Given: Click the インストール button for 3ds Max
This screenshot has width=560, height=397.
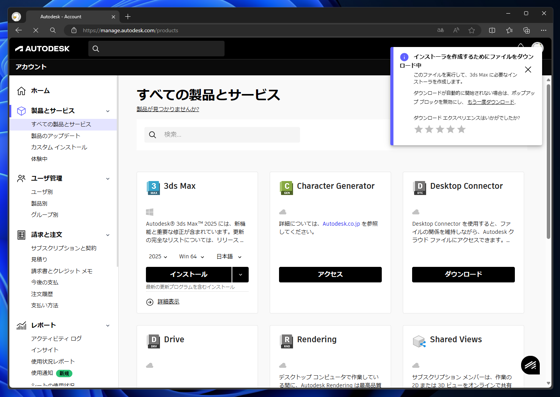Looking at the screenshot, I should click(x=188, y=275).
